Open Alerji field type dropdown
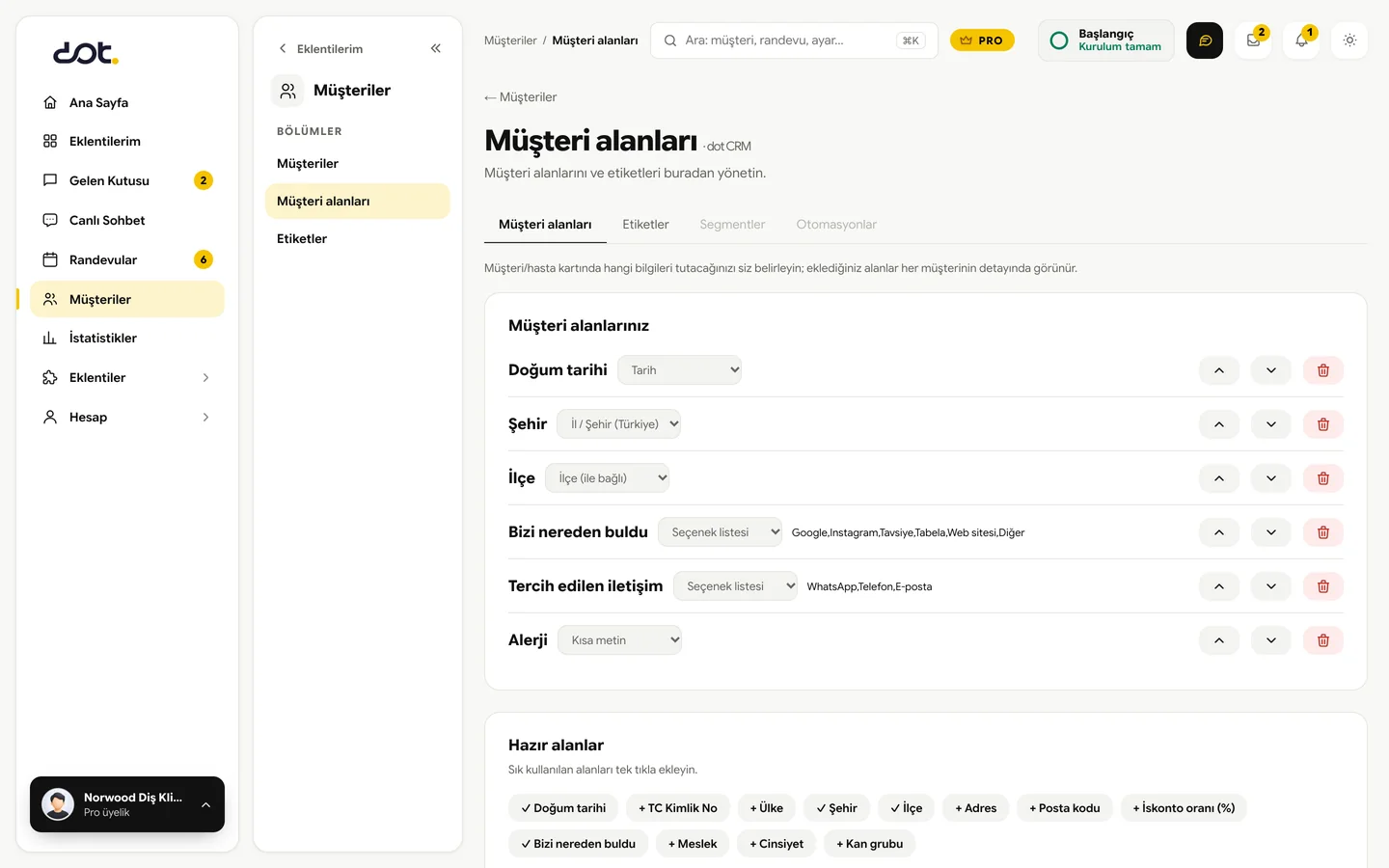The height and width of the screenshot is (868, 1389). (619, 640)
